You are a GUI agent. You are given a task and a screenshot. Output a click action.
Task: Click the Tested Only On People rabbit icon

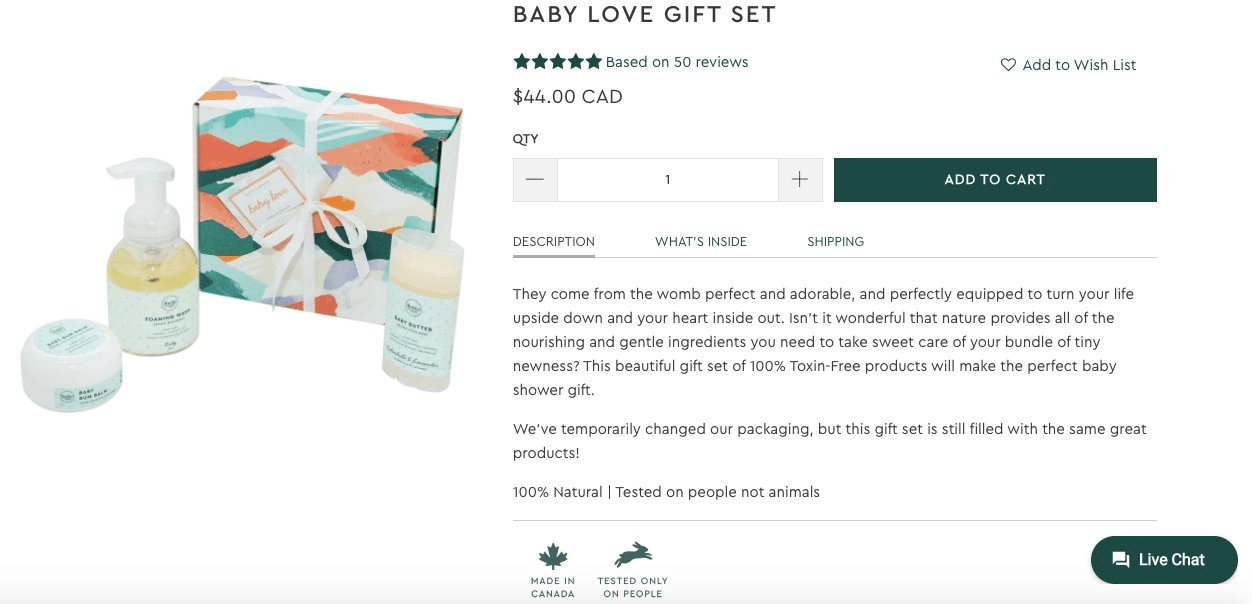[x=632, y=555]
